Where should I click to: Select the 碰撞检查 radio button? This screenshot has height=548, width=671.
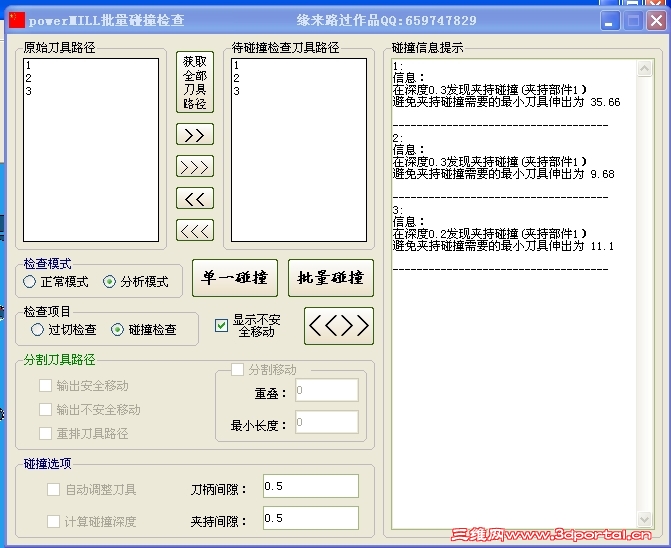pos(117,329)
